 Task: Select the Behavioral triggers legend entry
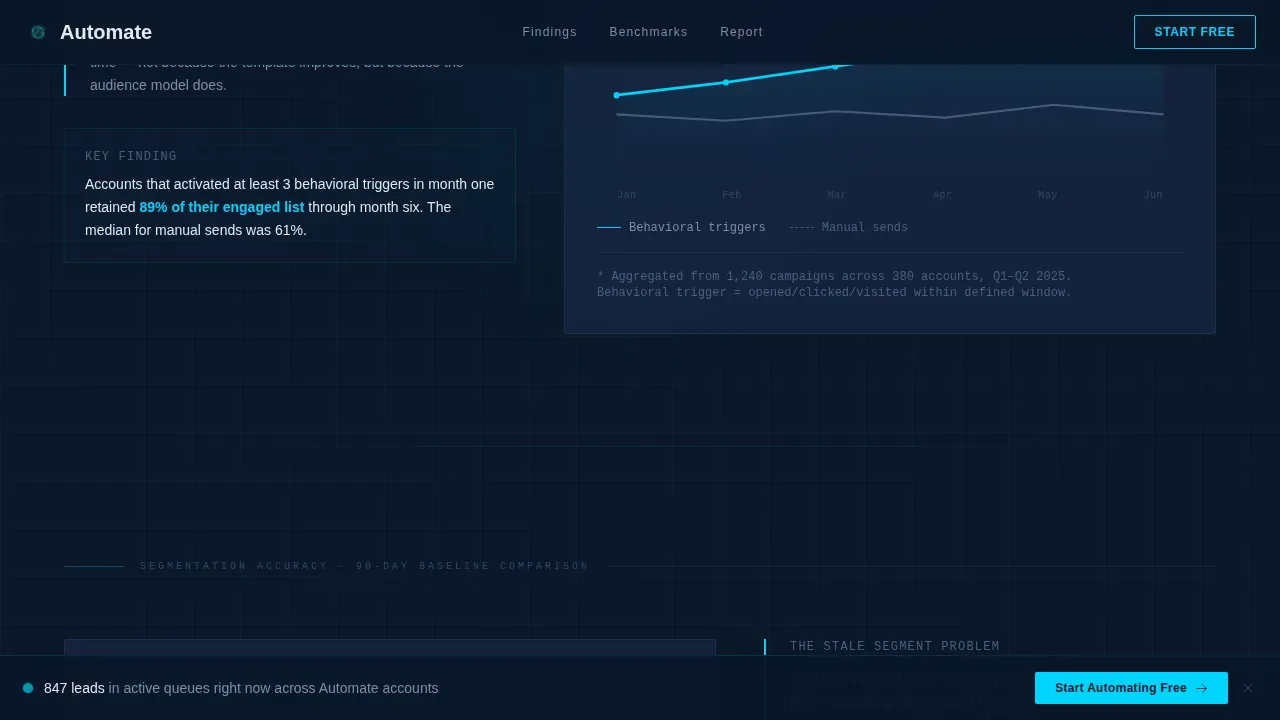(681, 227)
